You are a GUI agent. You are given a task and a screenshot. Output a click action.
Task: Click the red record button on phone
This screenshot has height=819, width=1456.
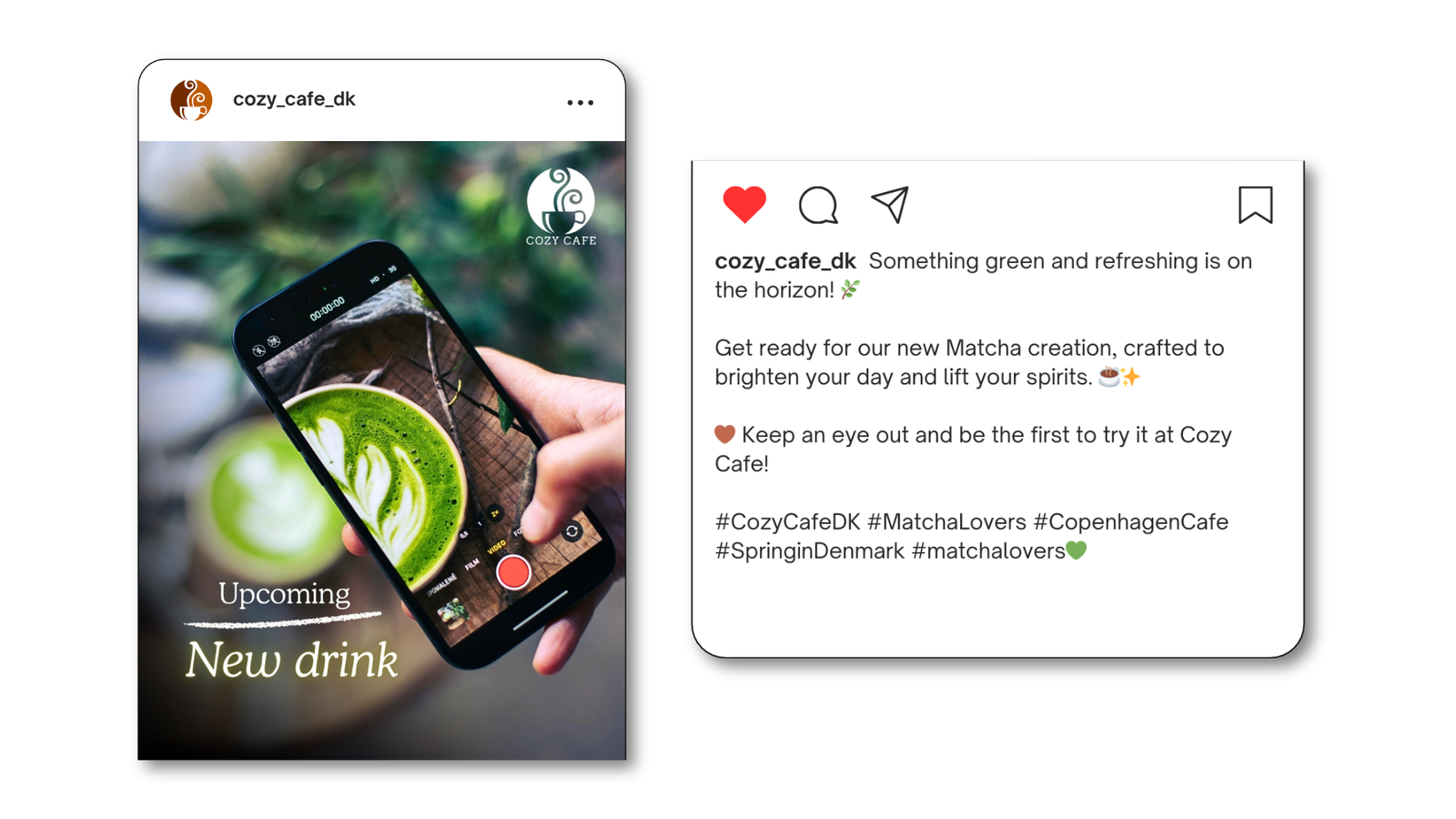tap(513, 572)
